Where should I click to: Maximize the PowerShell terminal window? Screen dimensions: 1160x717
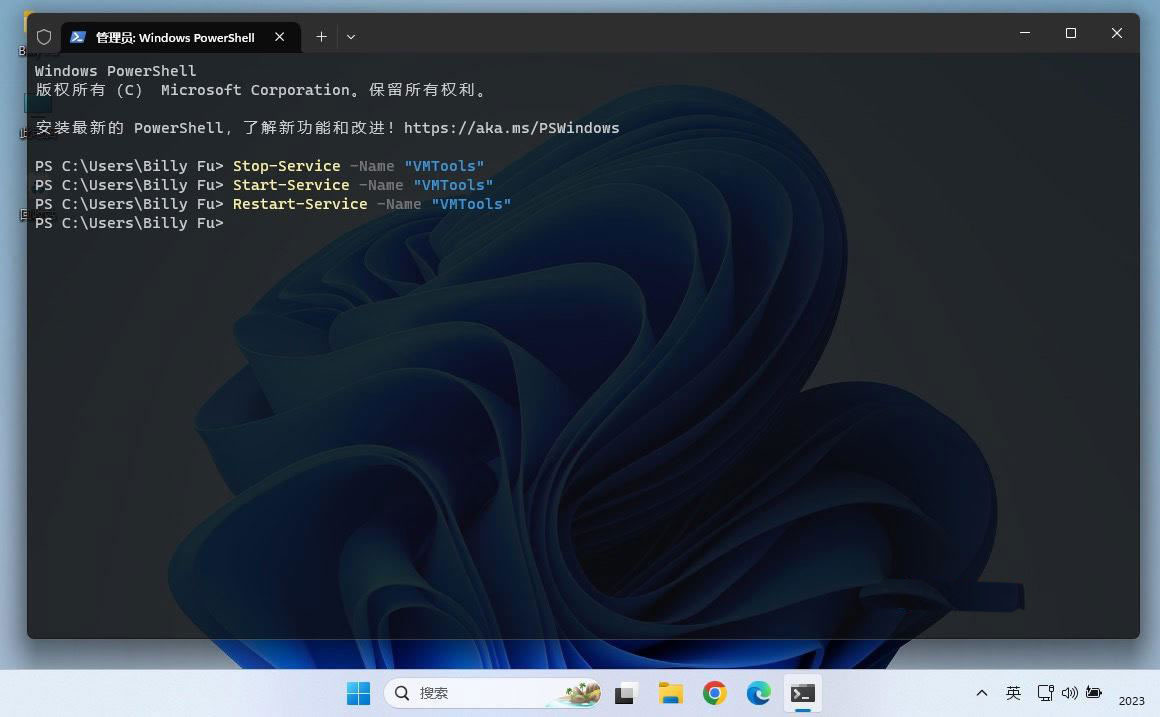click(x=1071, y=33)
